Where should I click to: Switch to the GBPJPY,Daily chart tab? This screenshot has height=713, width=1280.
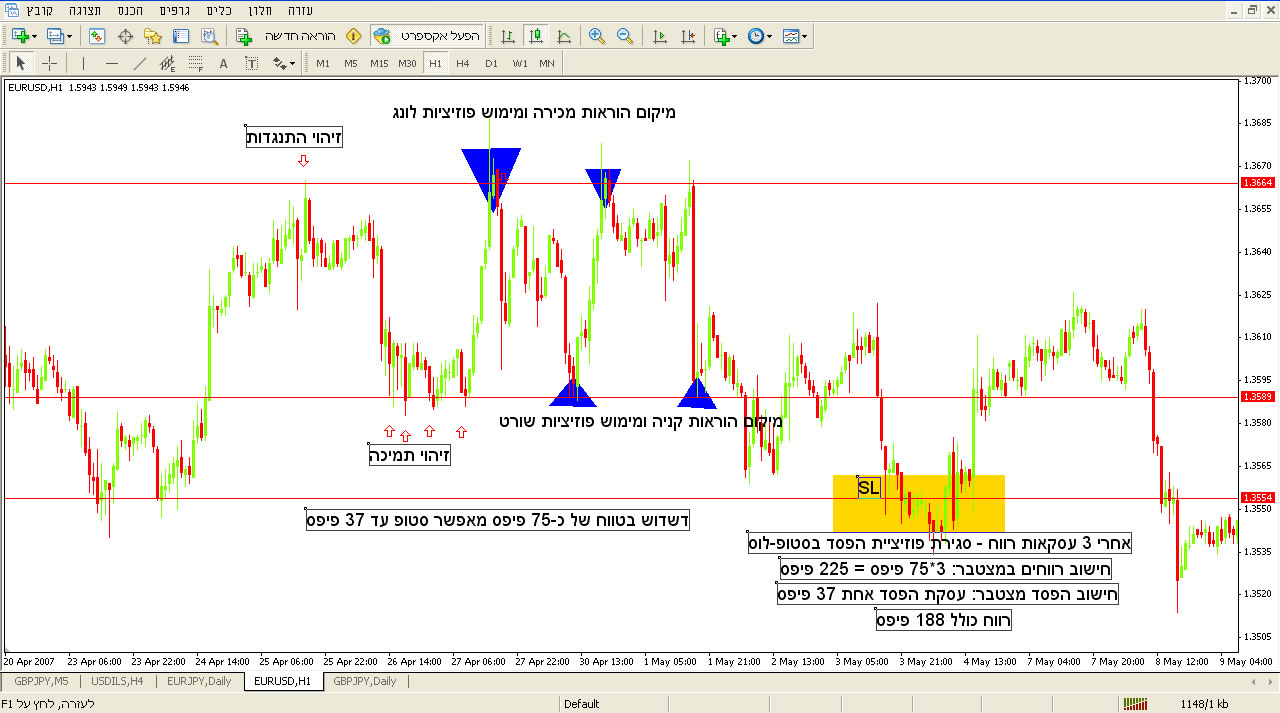point(364,681)
